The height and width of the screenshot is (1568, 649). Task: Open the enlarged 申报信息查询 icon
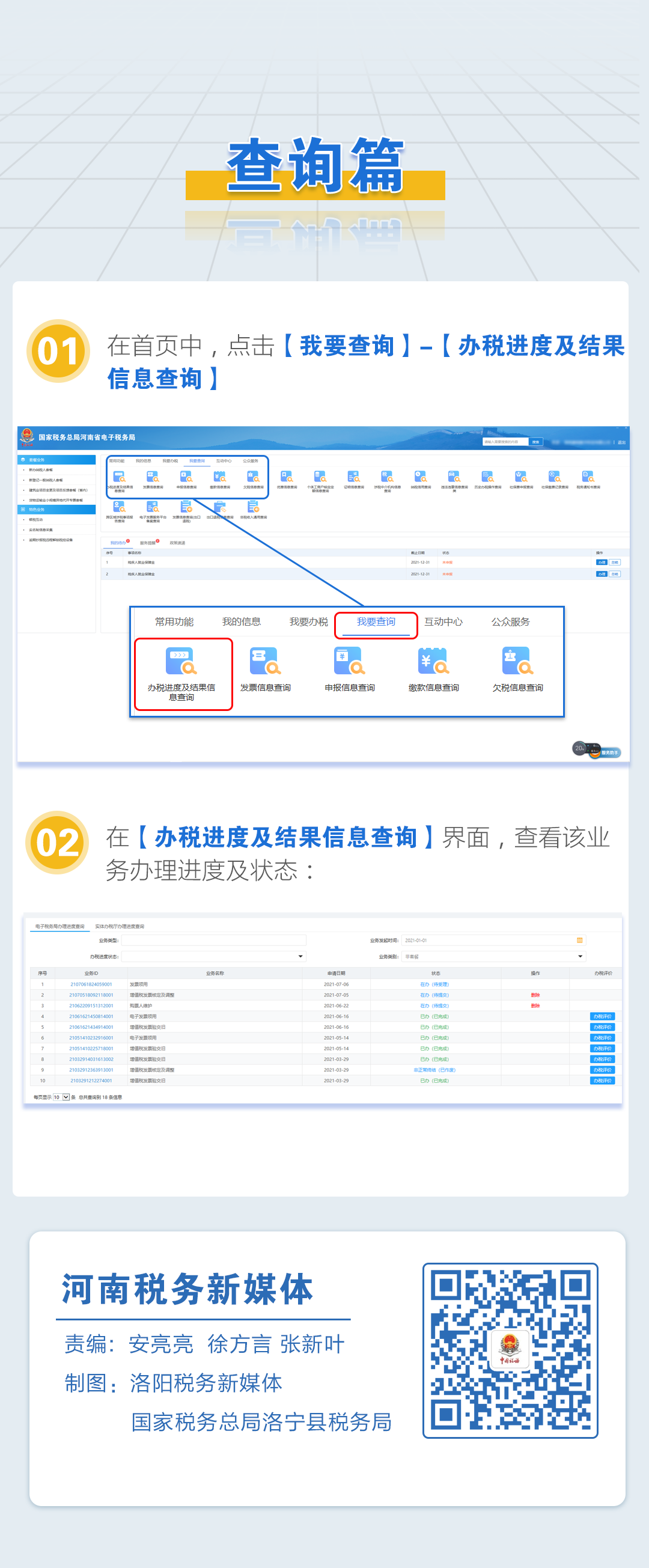pyautogui.click(x=350, y=662)
